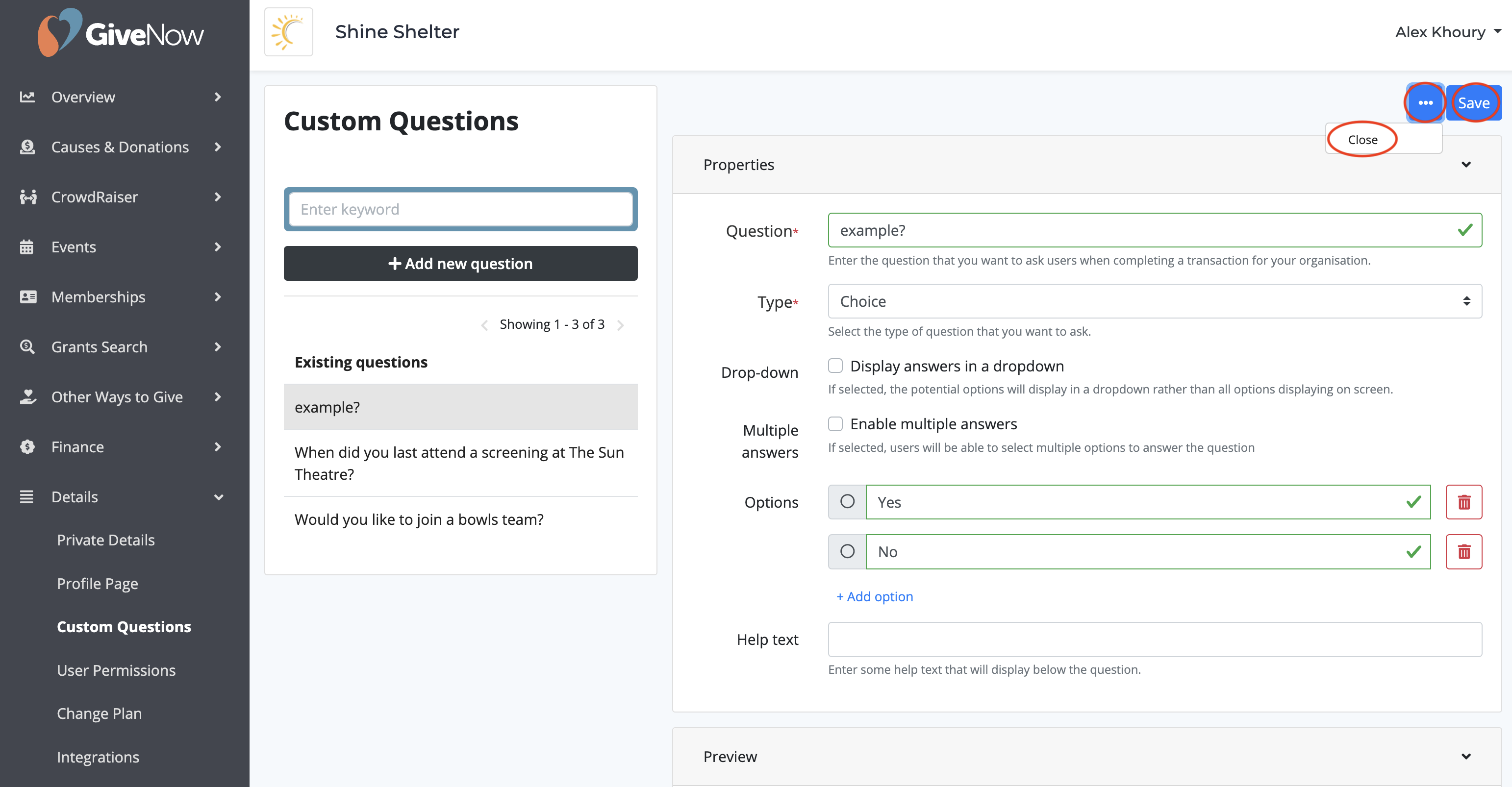Click the Enter keyword search field
The height and width of the screenshot is (787, 1512).
pos(460,209)
